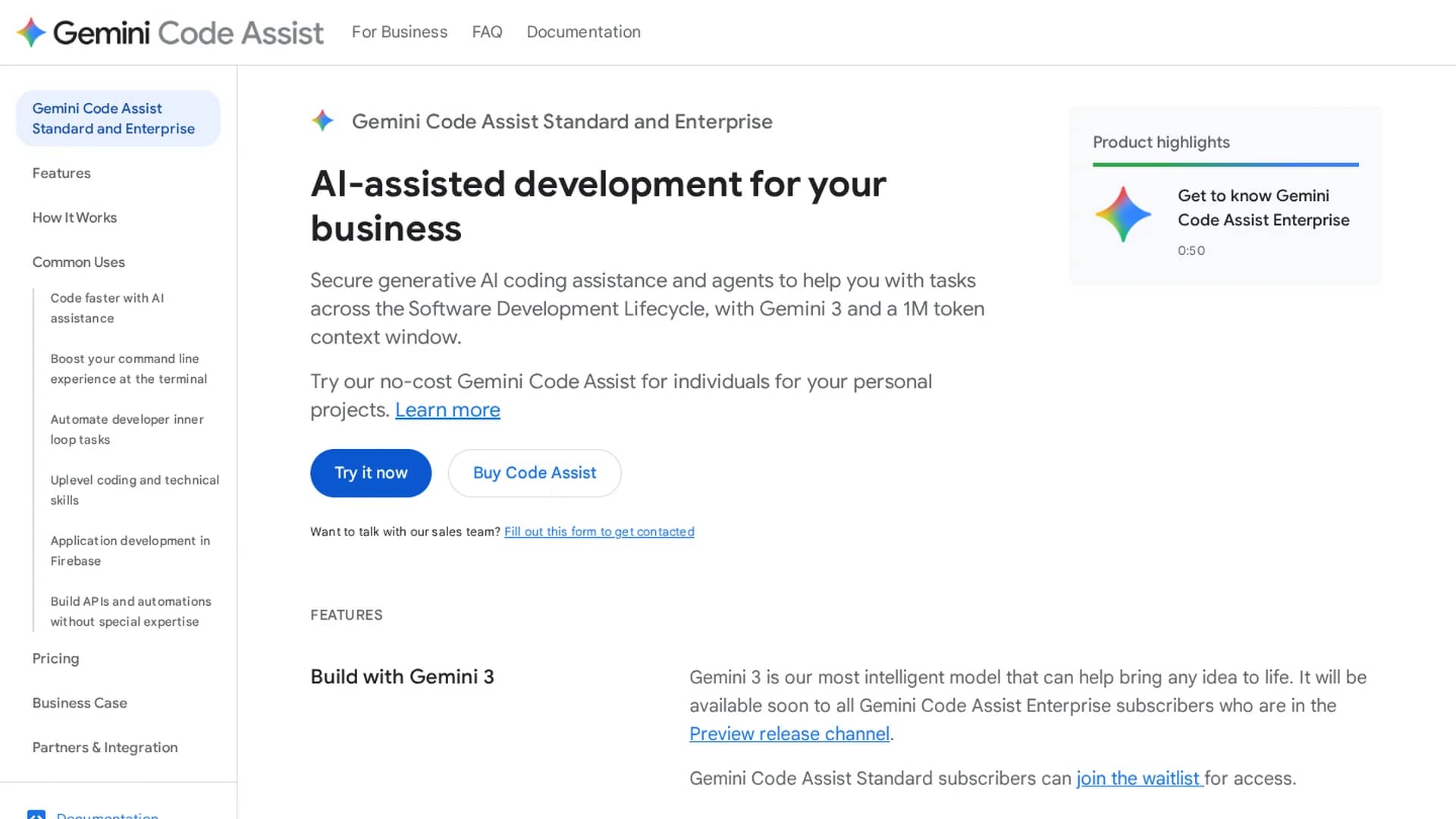
Task: Open Application development in Firebase
Action: point(130,551)
